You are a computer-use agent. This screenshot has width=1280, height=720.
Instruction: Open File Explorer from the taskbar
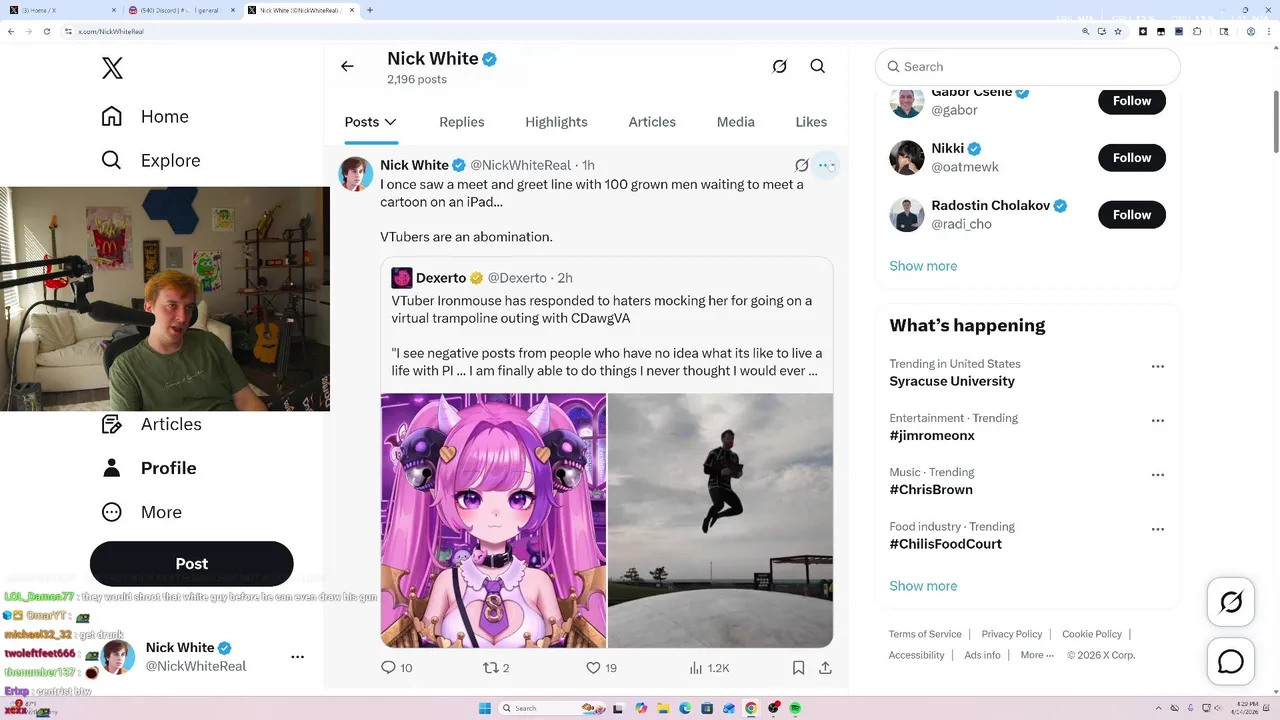pos(663,708)
